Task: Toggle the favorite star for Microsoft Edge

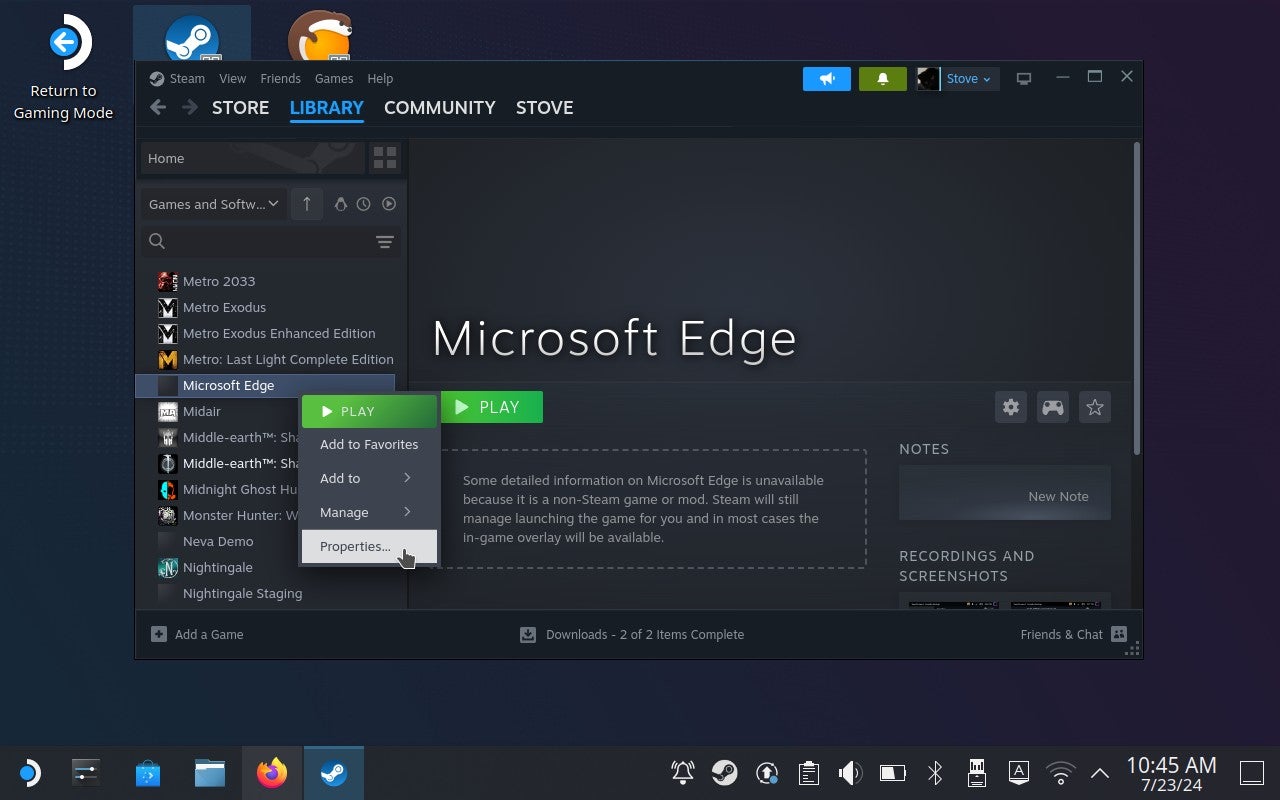Action: coord(1094,407)
